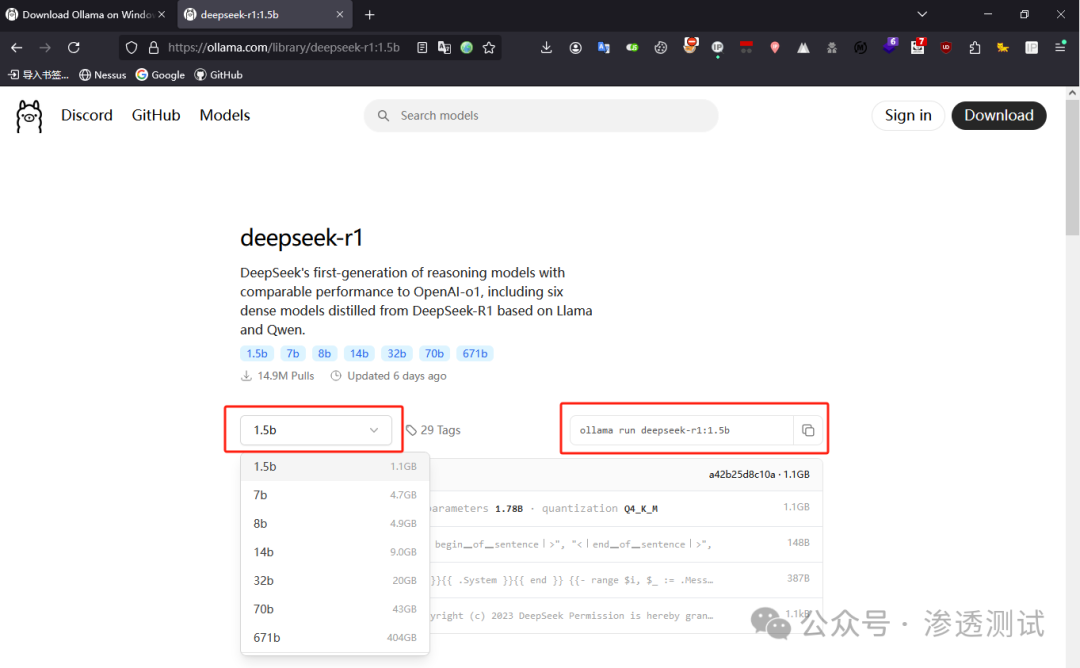The image size is (1080, 668).
Task: Copy the ollama run command
Action: click(808, 430)
